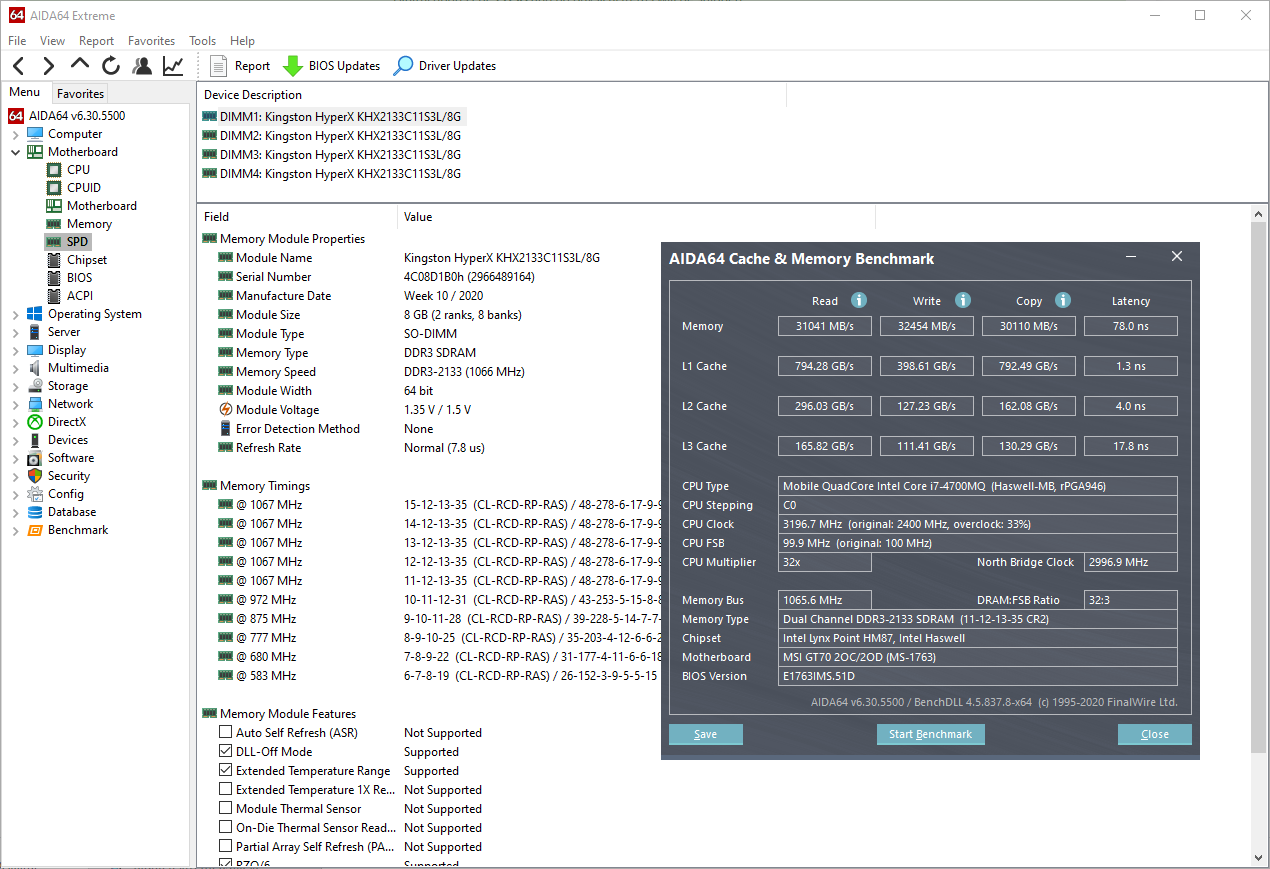Expand the Display tree node
The width and height of the screenshot is (1270, 869).
pos(15,350)
